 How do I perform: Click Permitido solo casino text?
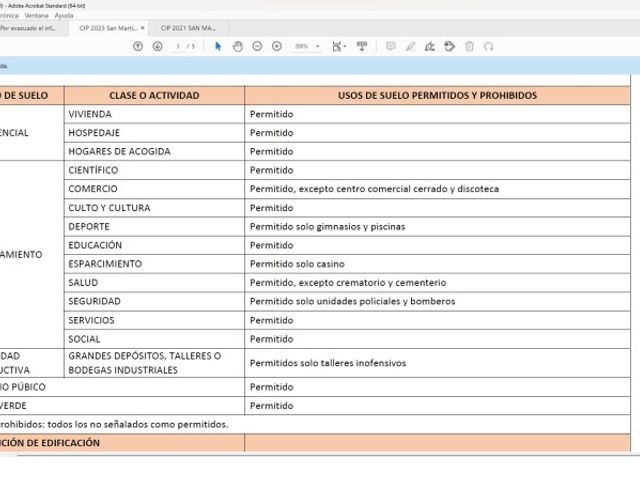(x=297, y=264)
